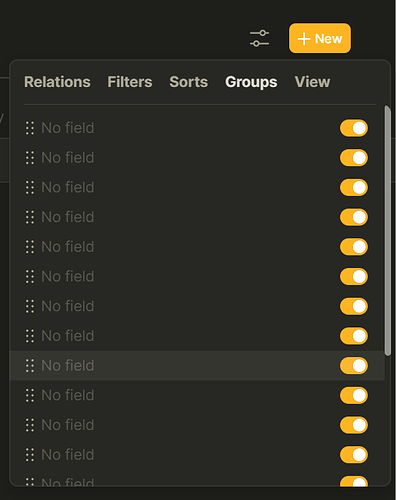
Task: Toggle the sixth No field switch
Action: pyautogui.click(x=354, y=277)
